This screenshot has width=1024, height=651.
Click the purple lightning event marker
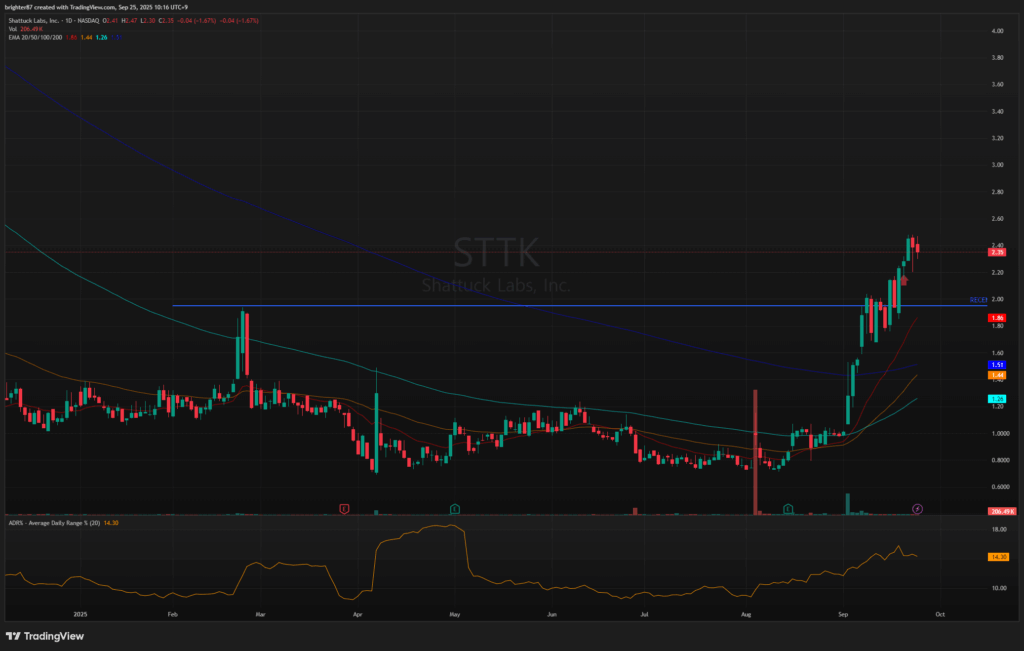(x=918, y=509)
